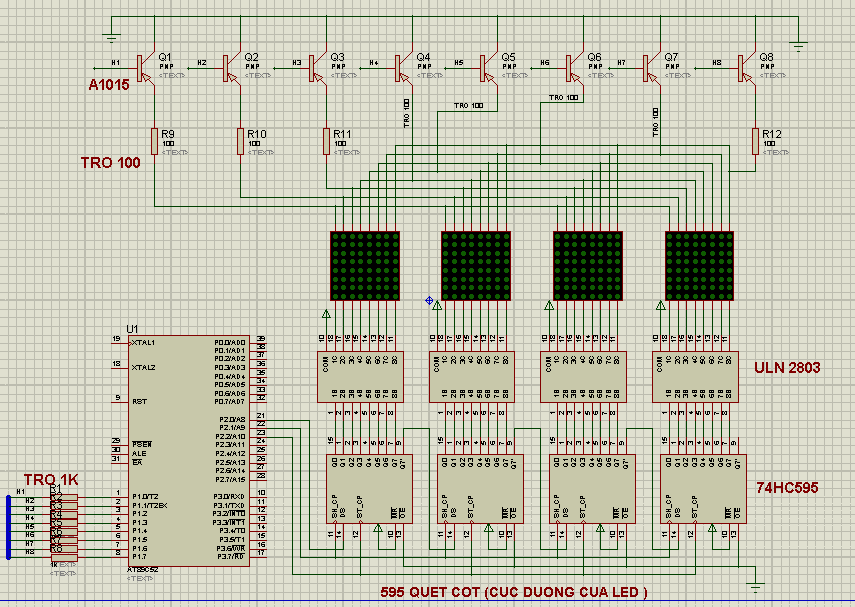This screenshot has width=855, height=607.
Task: Select the ULN2803 chip under first matrix
Action: pyautogui.click(x=360, y=377)
